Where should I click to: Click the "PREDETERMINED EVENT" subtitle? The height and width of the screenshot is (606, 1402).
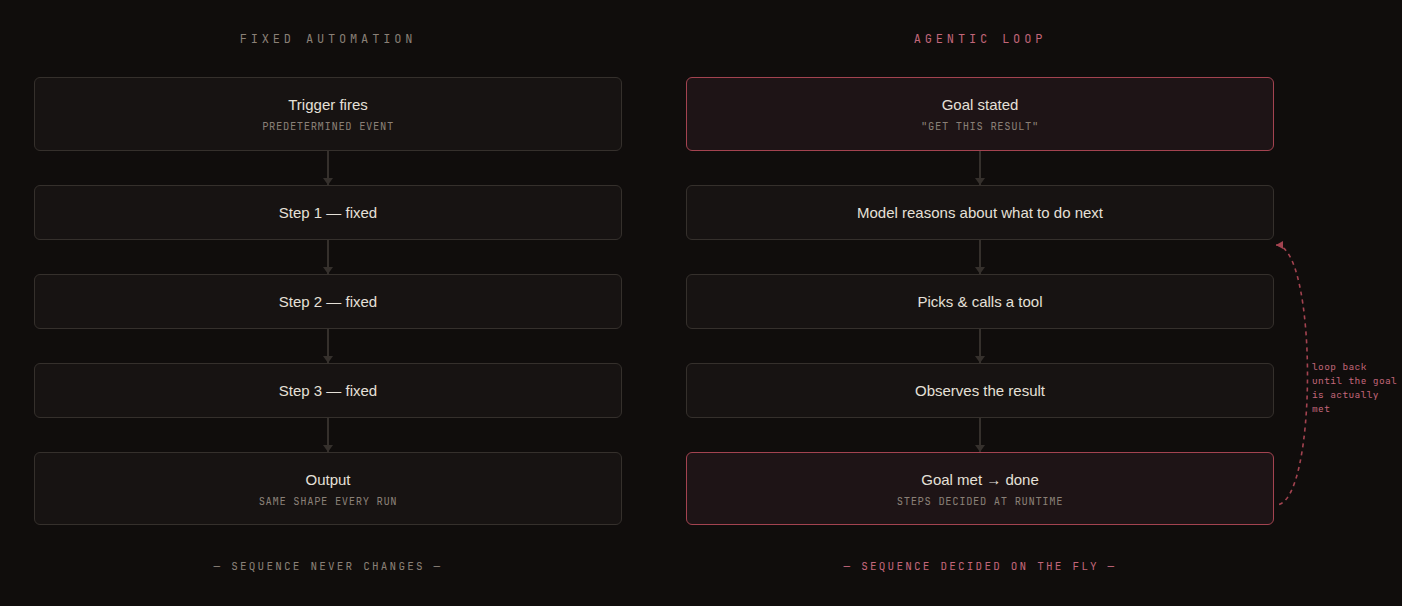click(328, 127)
